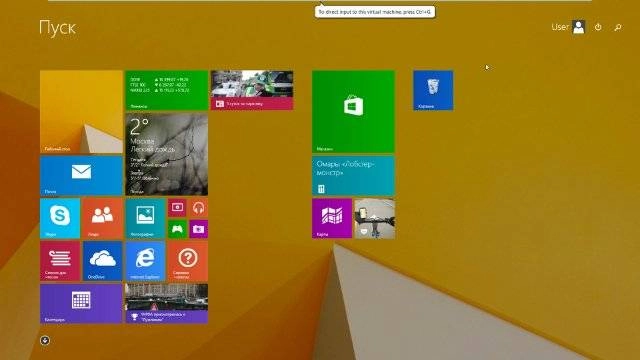This screenshot has width=640, height=360.
Task: Open the Mail envelope tile
Action: [81, 176]
